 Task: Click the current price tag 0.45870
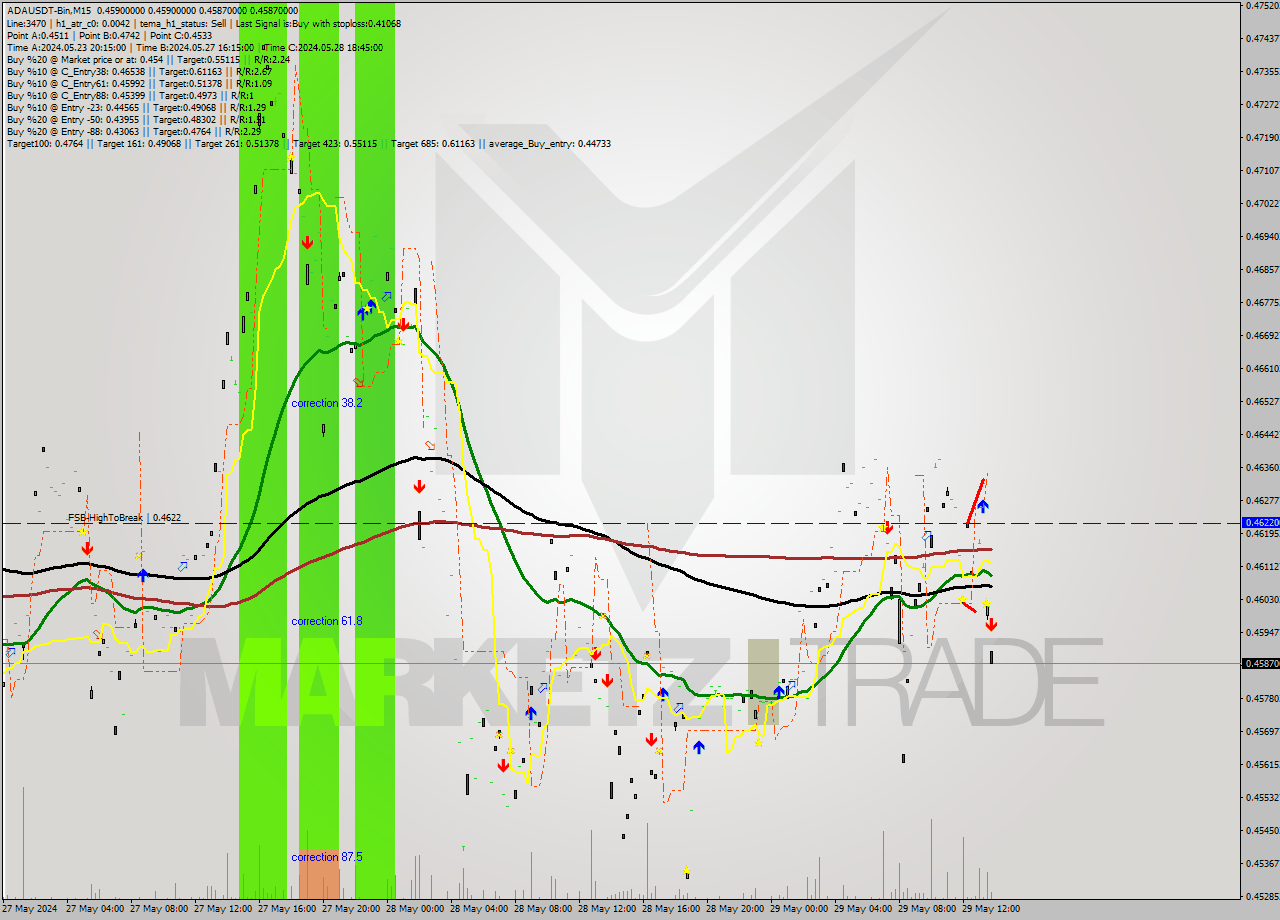click(x=1260, y=663)
